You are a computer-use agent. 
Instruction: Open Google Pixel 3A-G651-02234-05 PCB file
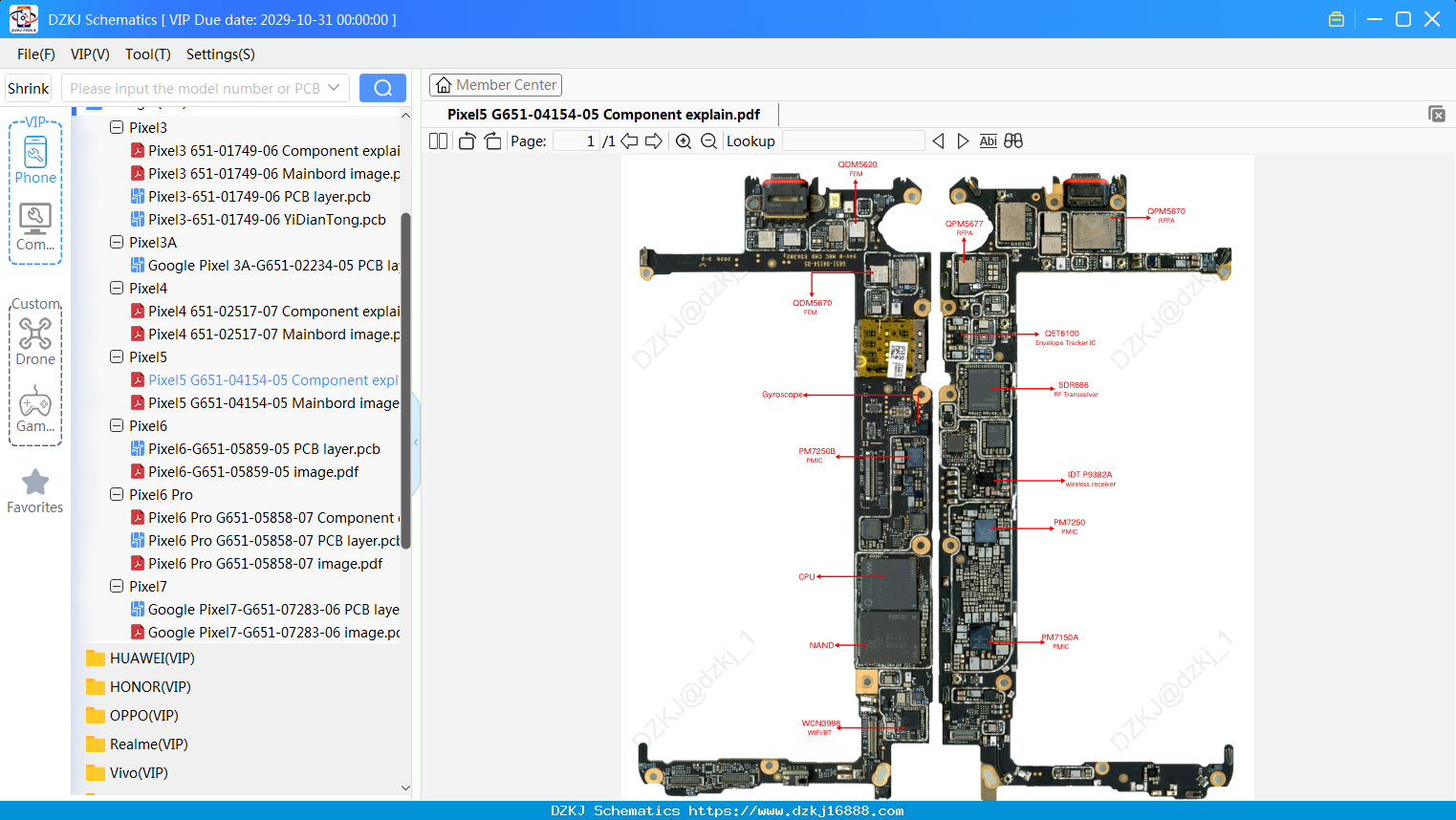pyautogui.click(x=265, y=266)
